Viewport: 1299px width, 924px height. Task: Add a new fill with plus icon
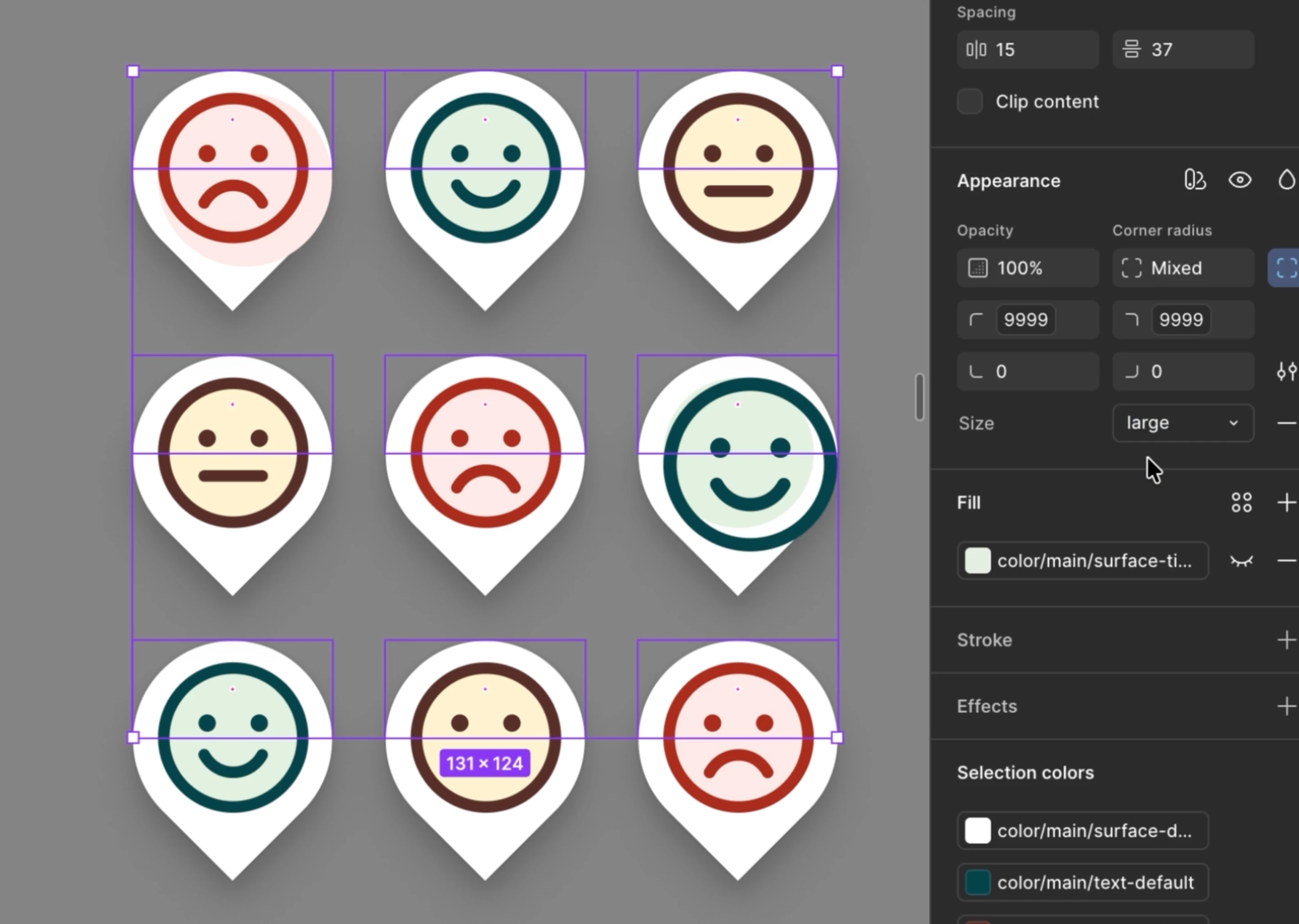(1286, 503)
